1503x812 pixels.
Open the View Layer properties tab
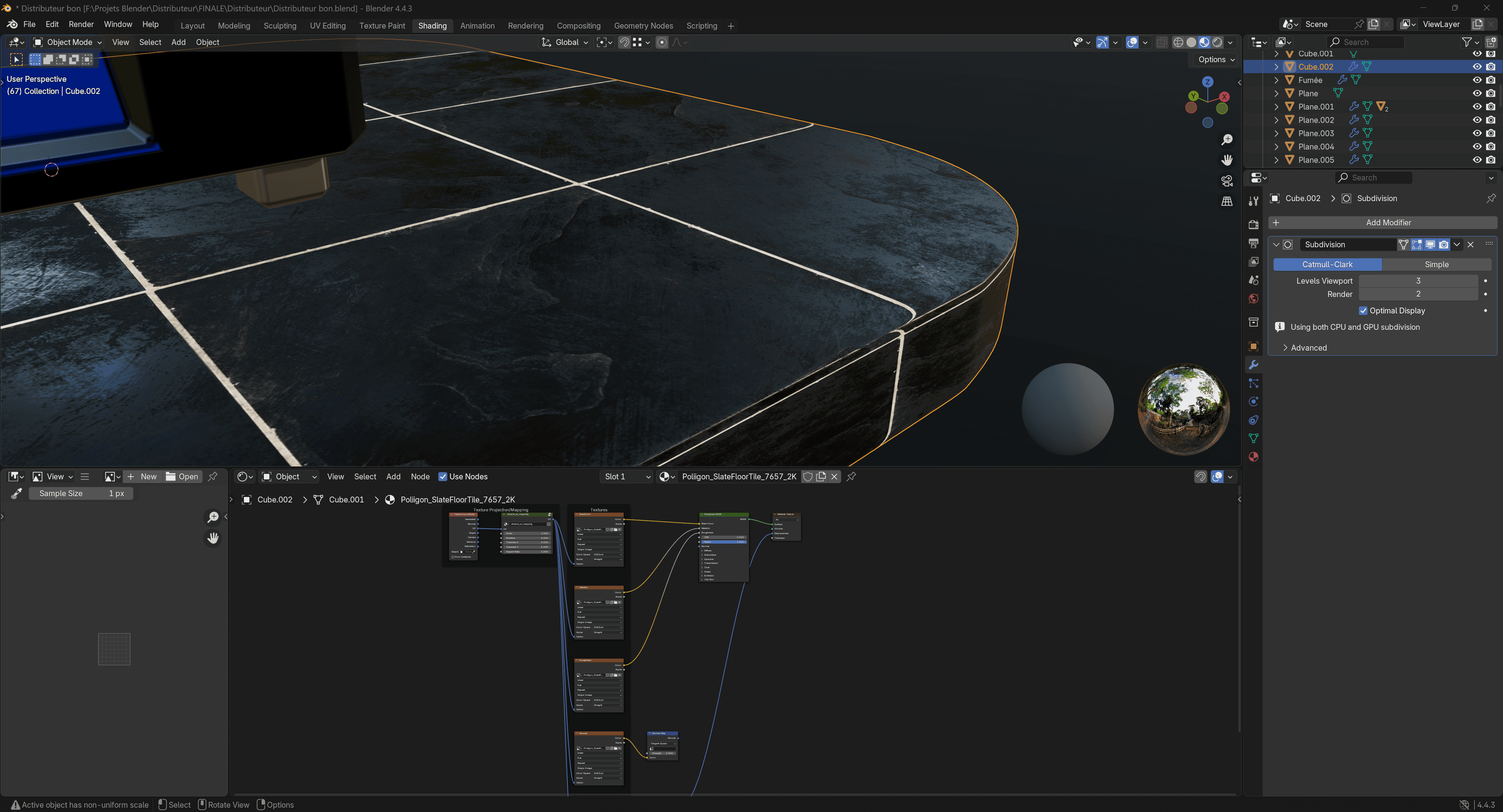pos(1253,262)
